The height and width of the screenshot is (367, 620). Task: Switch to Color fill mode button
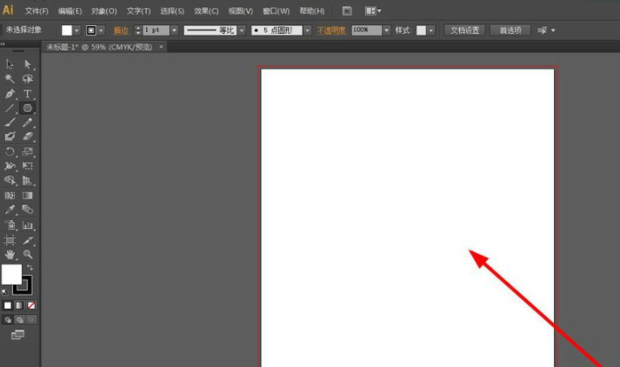[8, 306]
